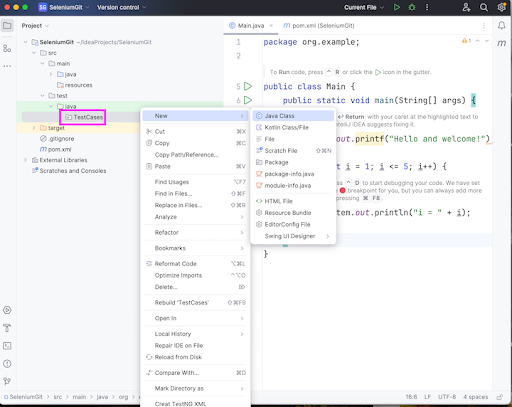
Task: Select the TestCases package in tree
Action: click(x=84, y=117)
